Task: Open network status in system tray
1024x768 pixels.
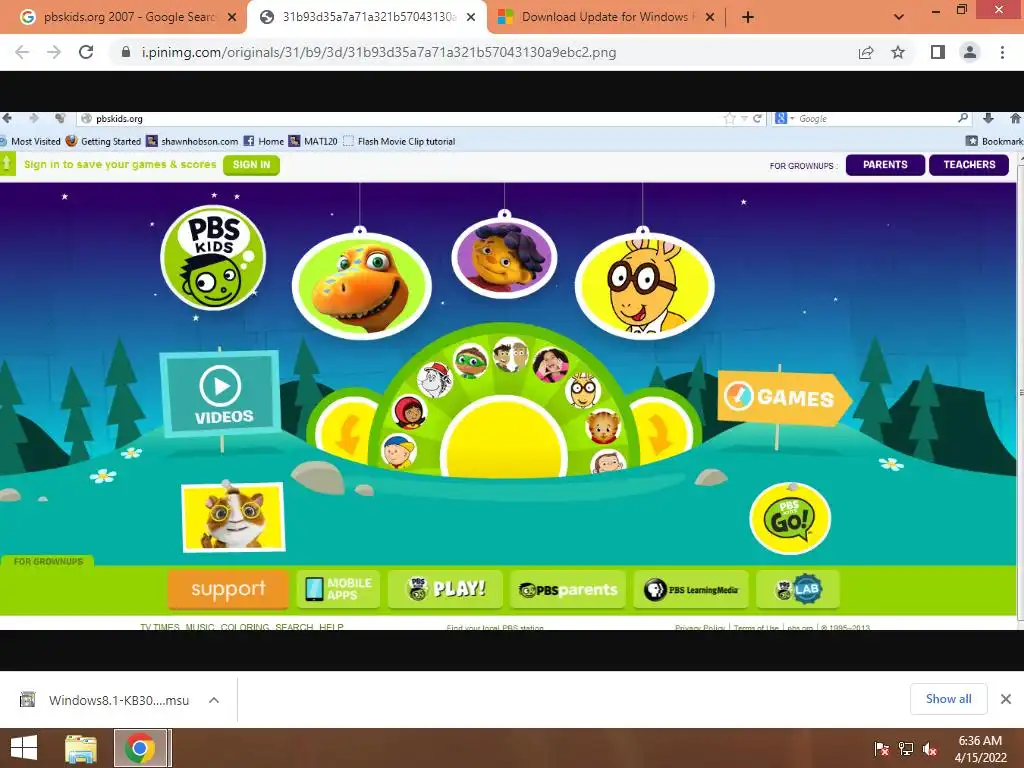Action: pyautogui.click(x=906, y=749)
